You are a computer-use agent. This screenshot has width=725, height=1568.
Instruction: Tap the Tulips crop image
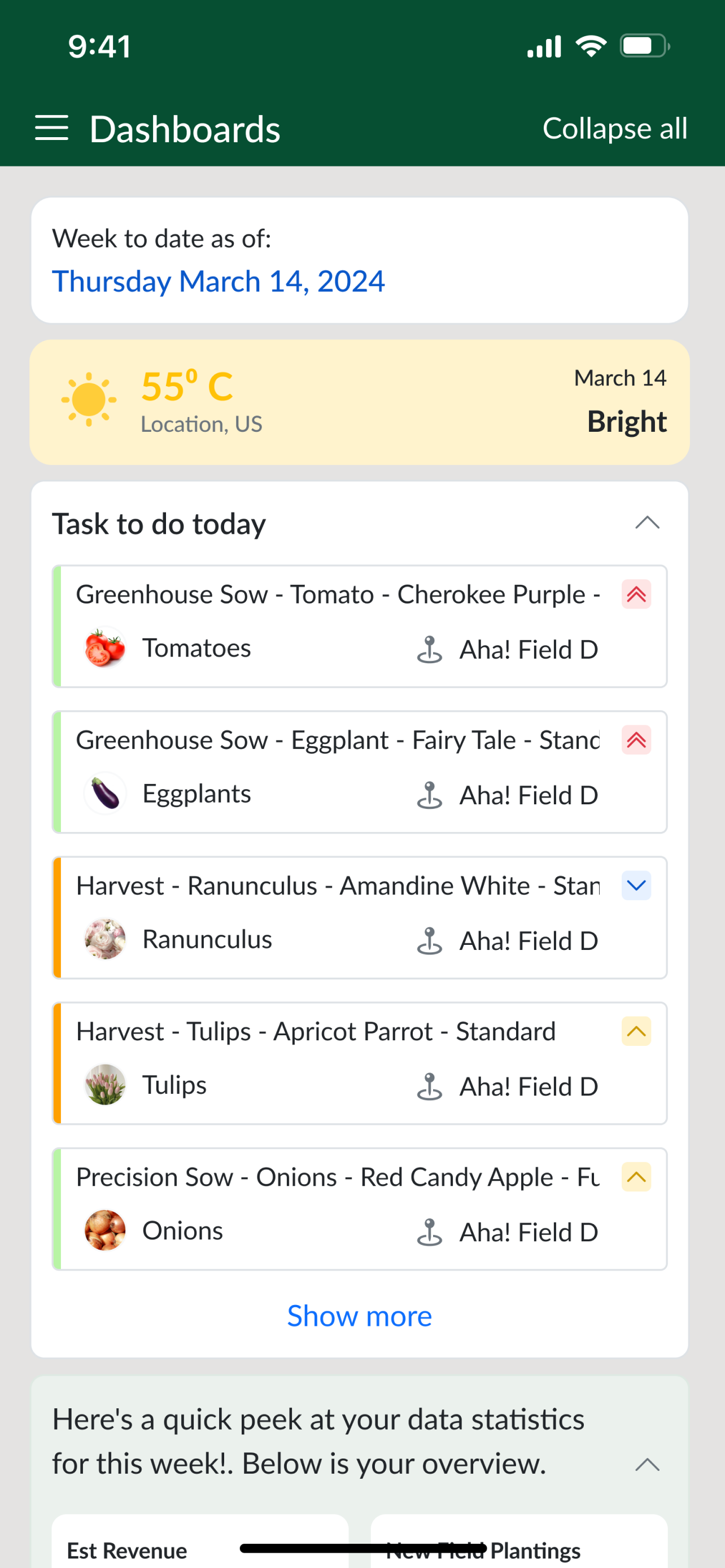click(104, 1085)
